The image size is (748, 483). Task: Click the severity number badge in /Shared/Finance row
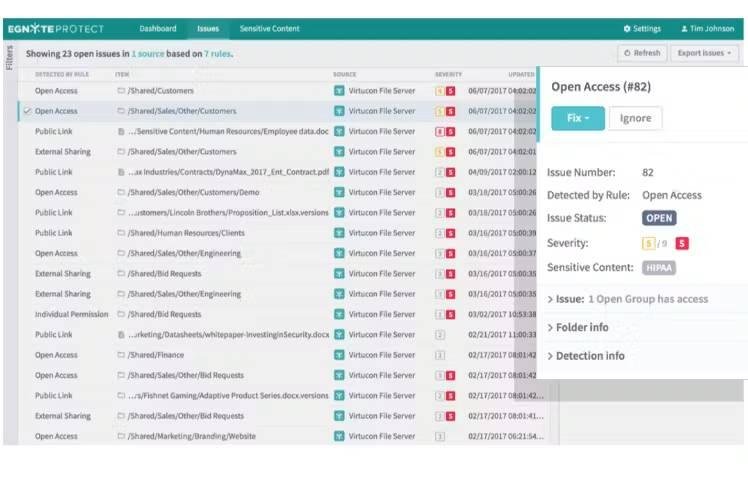(x=440, y=355)
